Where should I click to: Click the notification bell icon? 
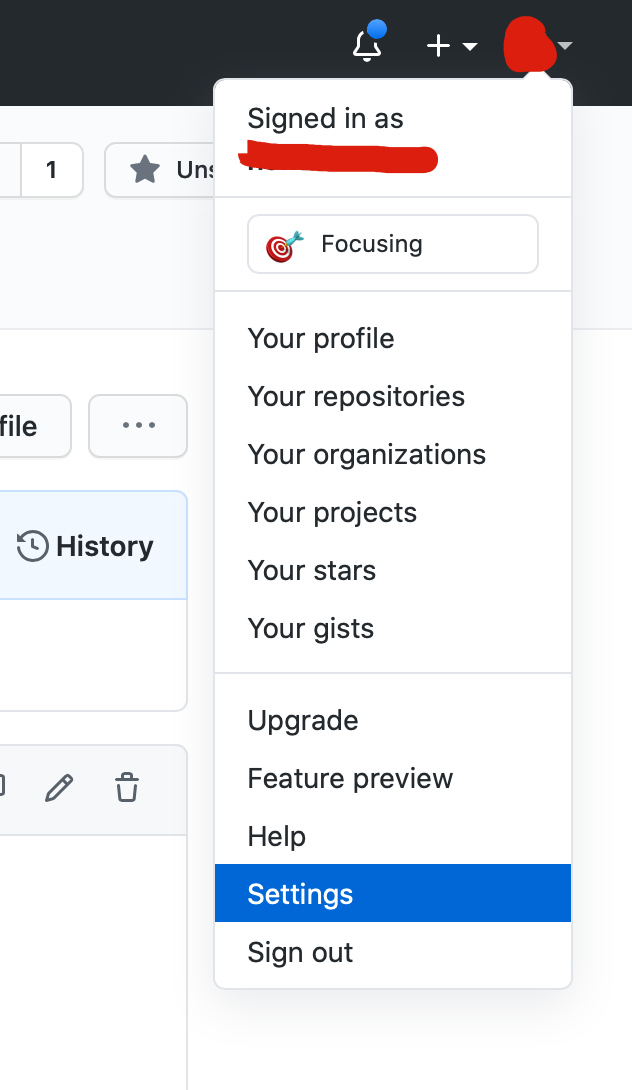pyautogui.click(x=367, y=45)
